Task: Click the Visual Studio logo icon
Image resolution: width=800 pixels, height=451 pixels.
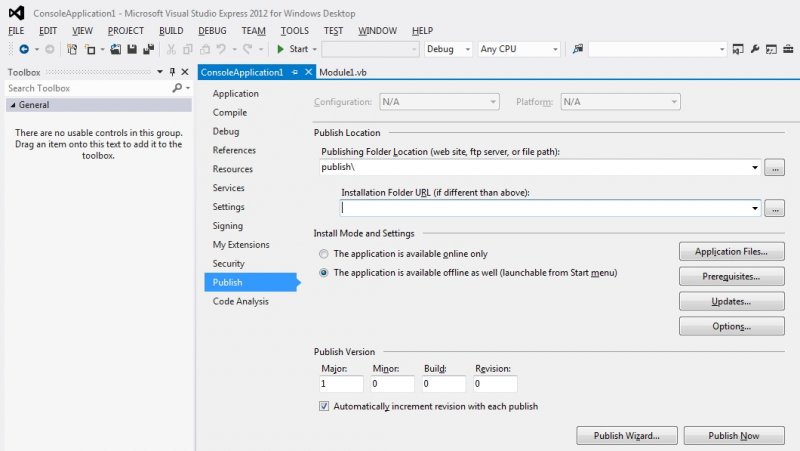Action: pyautogui.click(x=16, y=13)
